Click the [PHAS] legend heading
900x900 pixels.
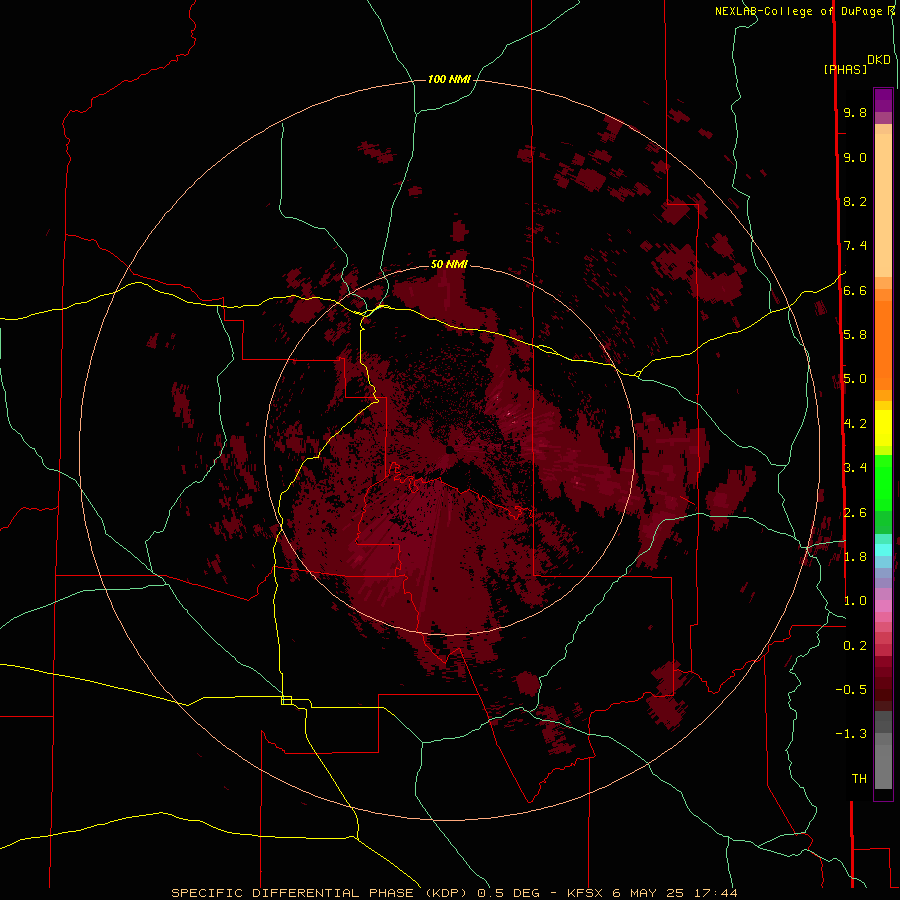(x=845, y=69)
